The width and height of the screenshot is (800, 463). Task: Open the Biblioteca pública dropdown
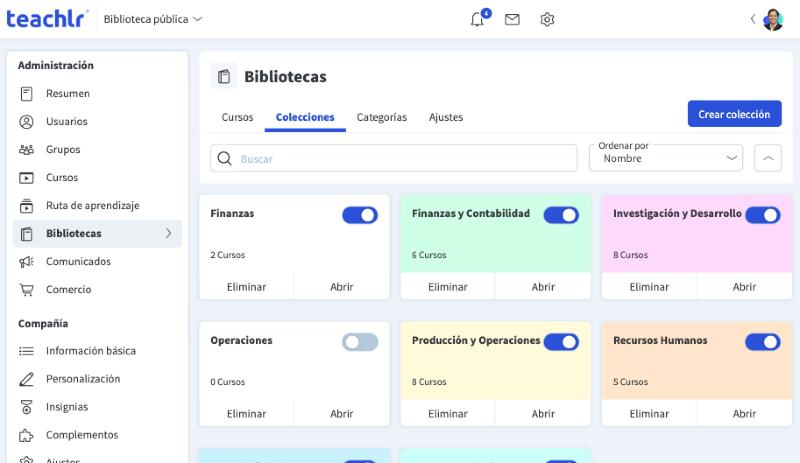tap(153, 19)
